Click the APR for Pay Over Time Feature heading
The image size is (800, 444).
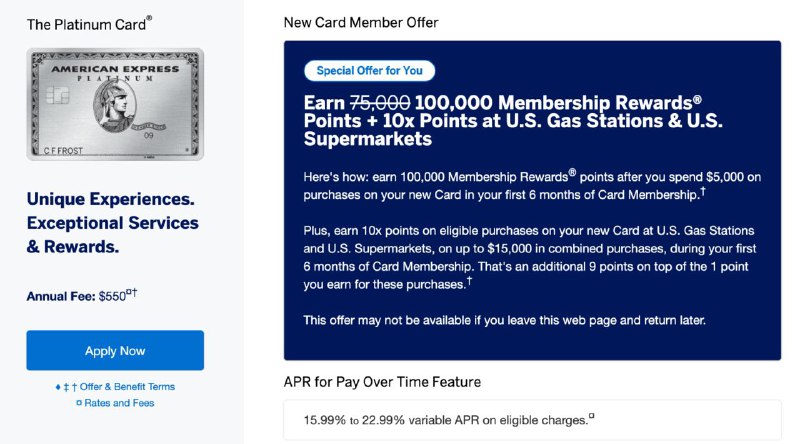pyautogui.click(x=382, y=381)
